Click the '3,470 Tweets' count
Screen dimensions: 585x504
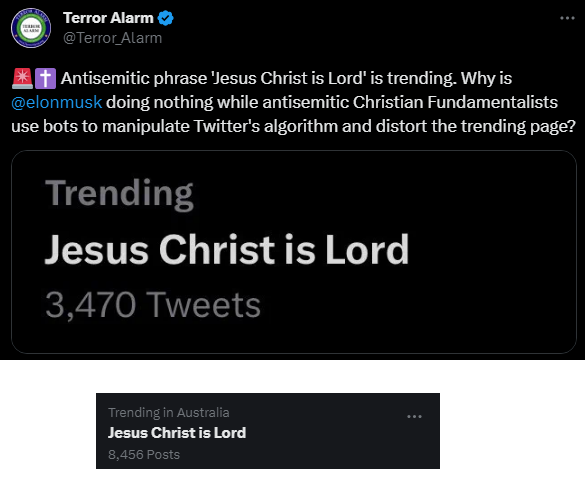[x=153, y=305]
